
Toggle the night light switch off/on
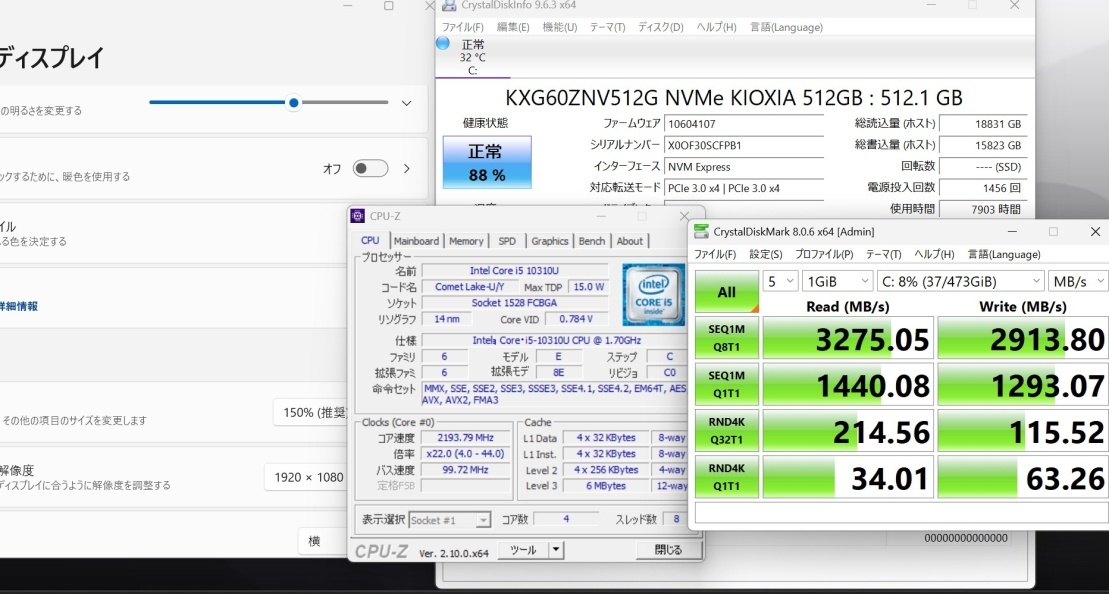coord(371,168)
